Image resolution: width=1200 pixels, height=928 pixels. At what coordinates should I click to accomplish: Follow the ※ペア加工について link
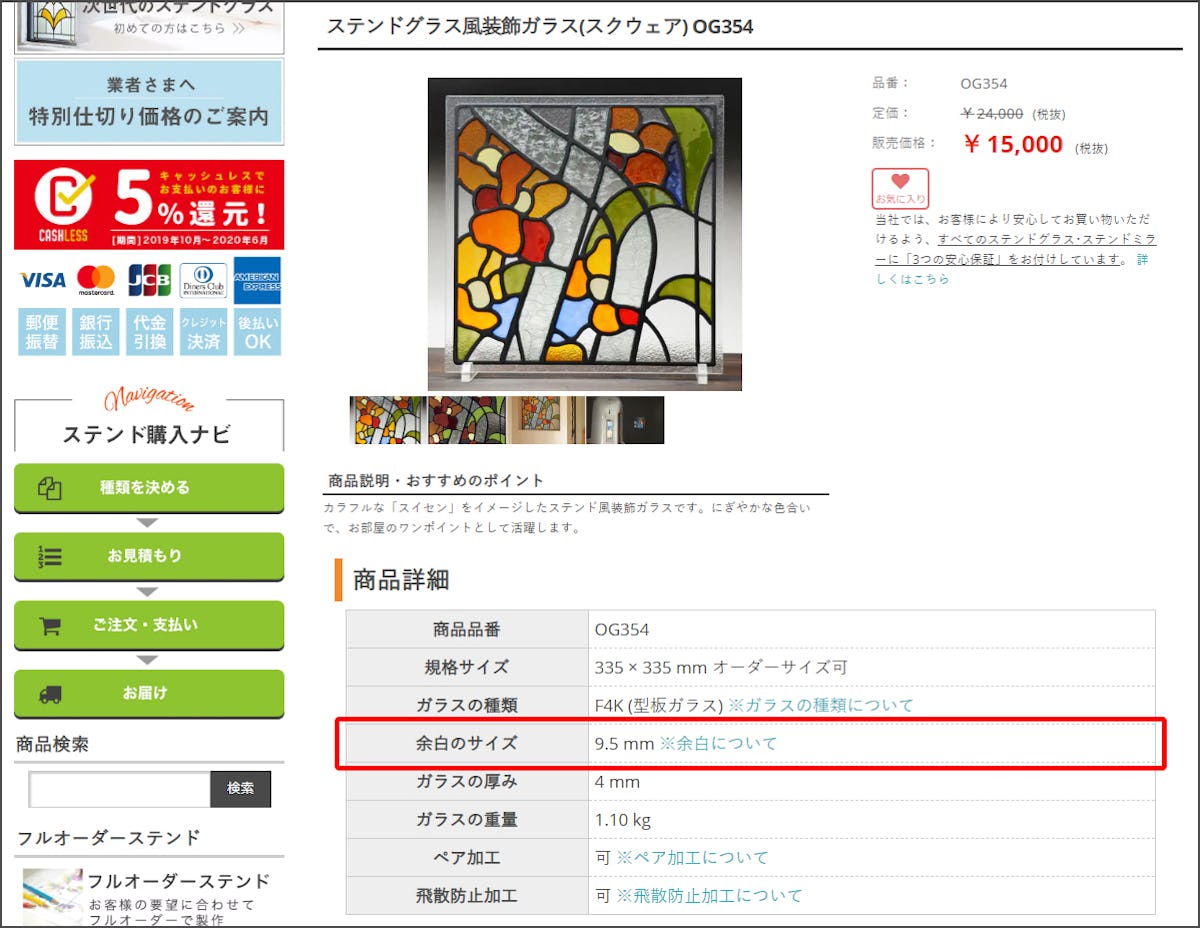692,858
